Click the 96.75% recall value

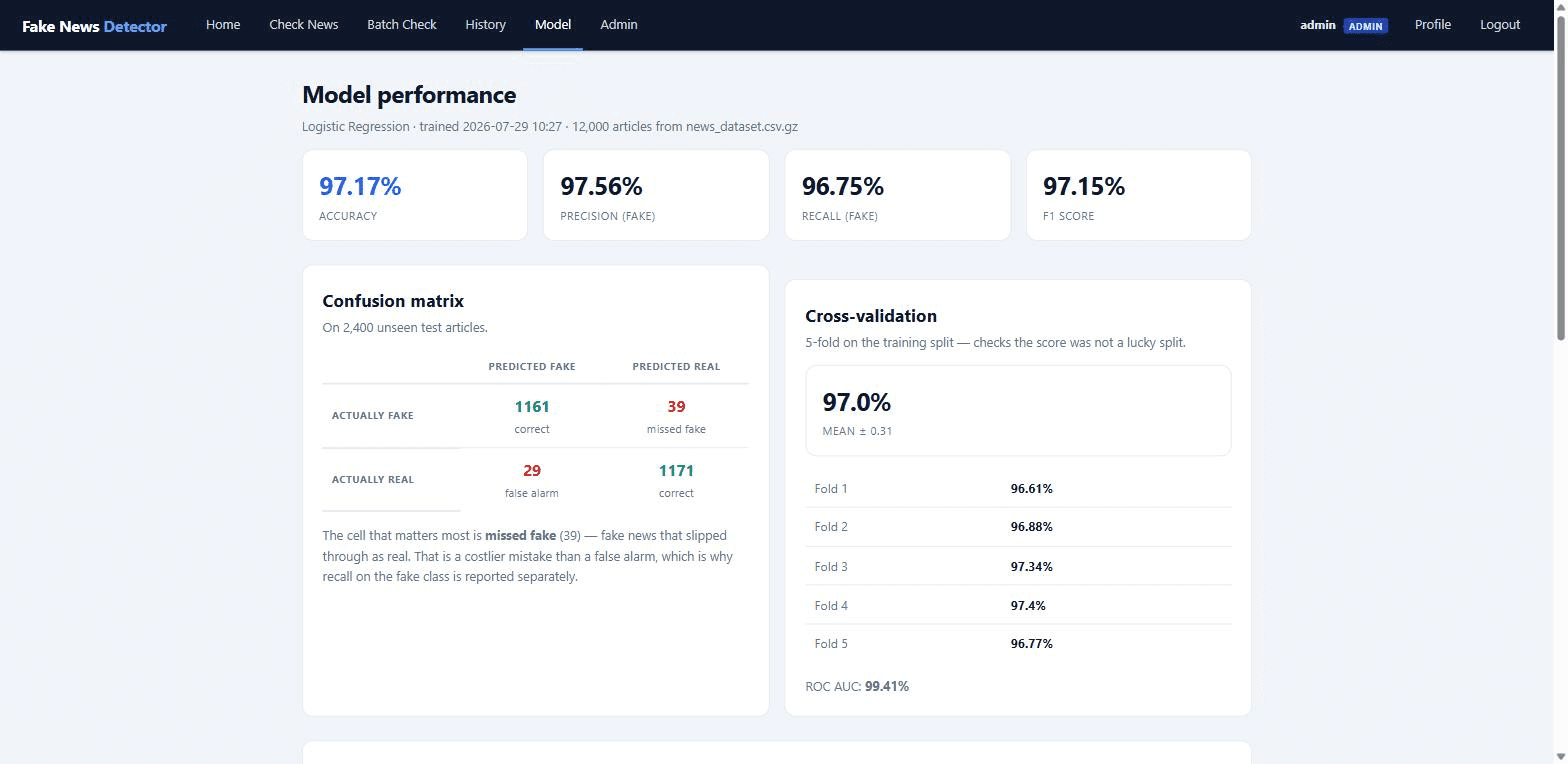point(843,186)
